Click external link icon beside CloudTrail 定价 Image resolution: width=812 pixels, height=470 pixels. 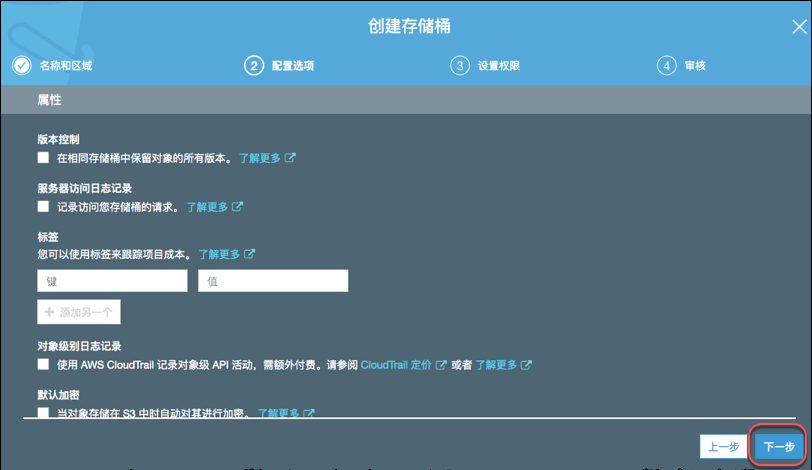440,365
